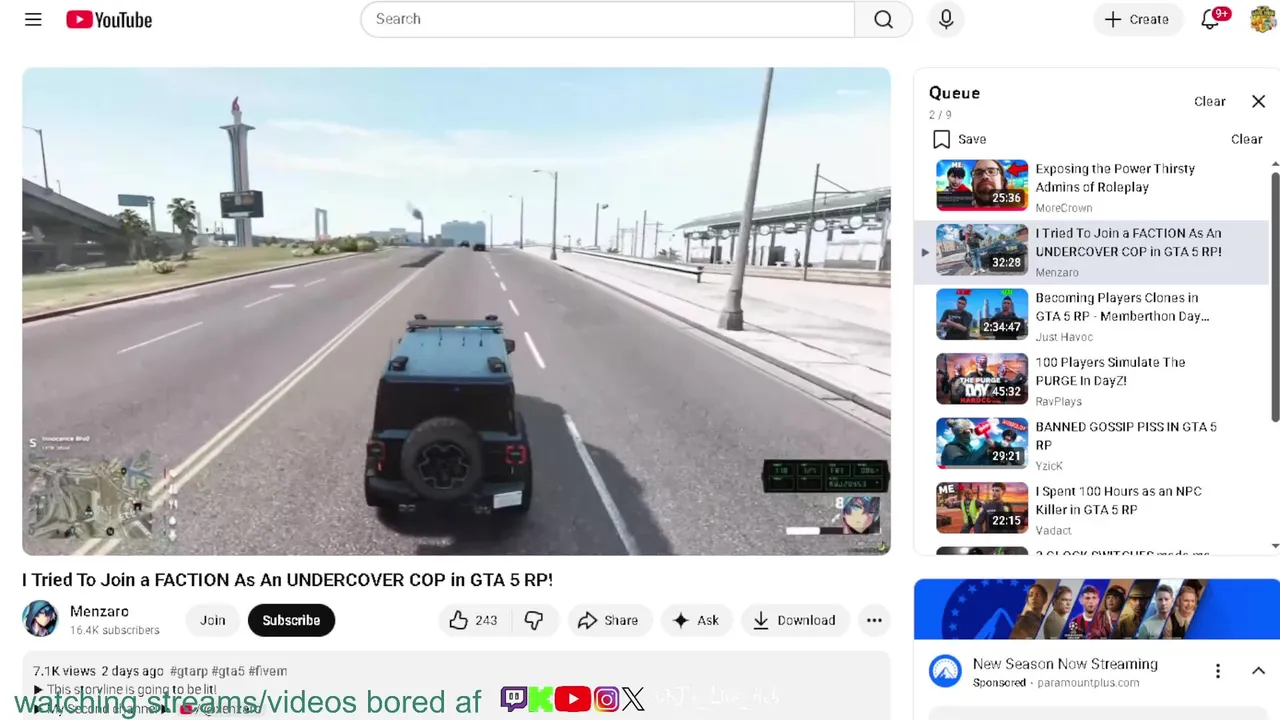Open the Share dialog
This screenshot has width=1280, height=720.
609,620
